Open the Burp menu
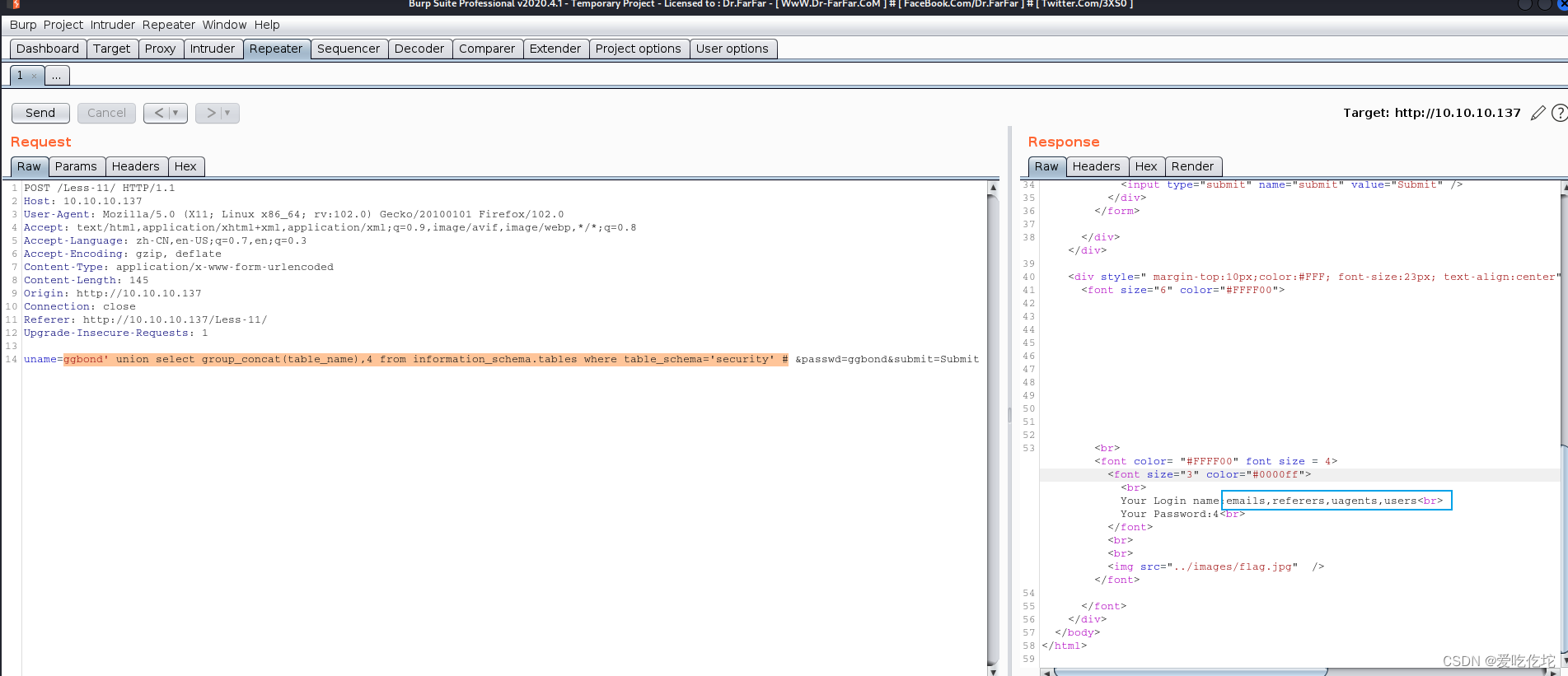 click(23, 25)
